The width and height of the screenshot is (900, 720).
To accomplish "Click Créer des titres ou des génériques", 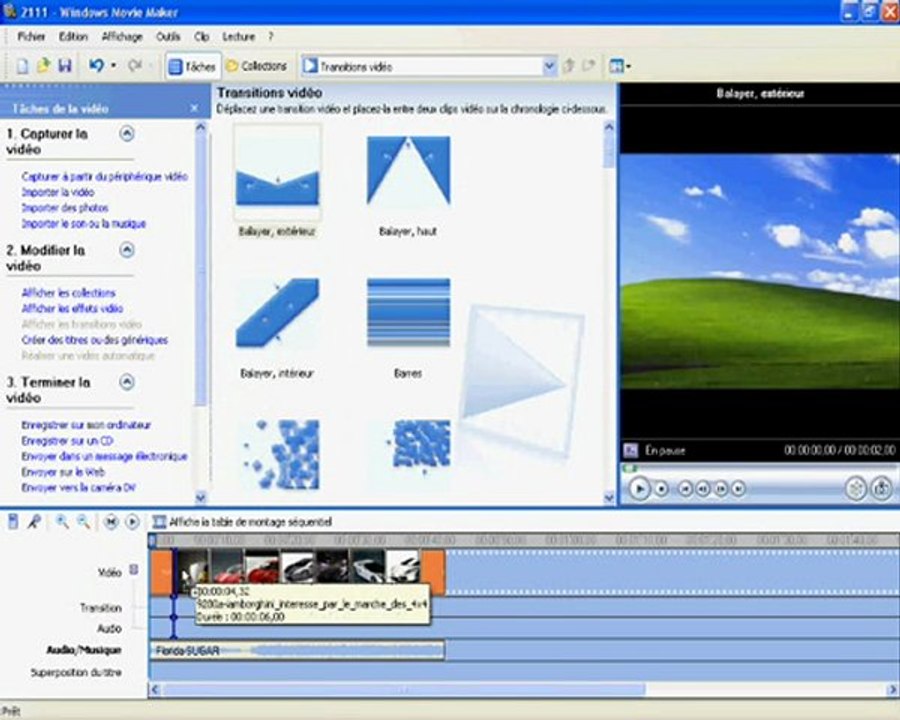I will point(95,340).
